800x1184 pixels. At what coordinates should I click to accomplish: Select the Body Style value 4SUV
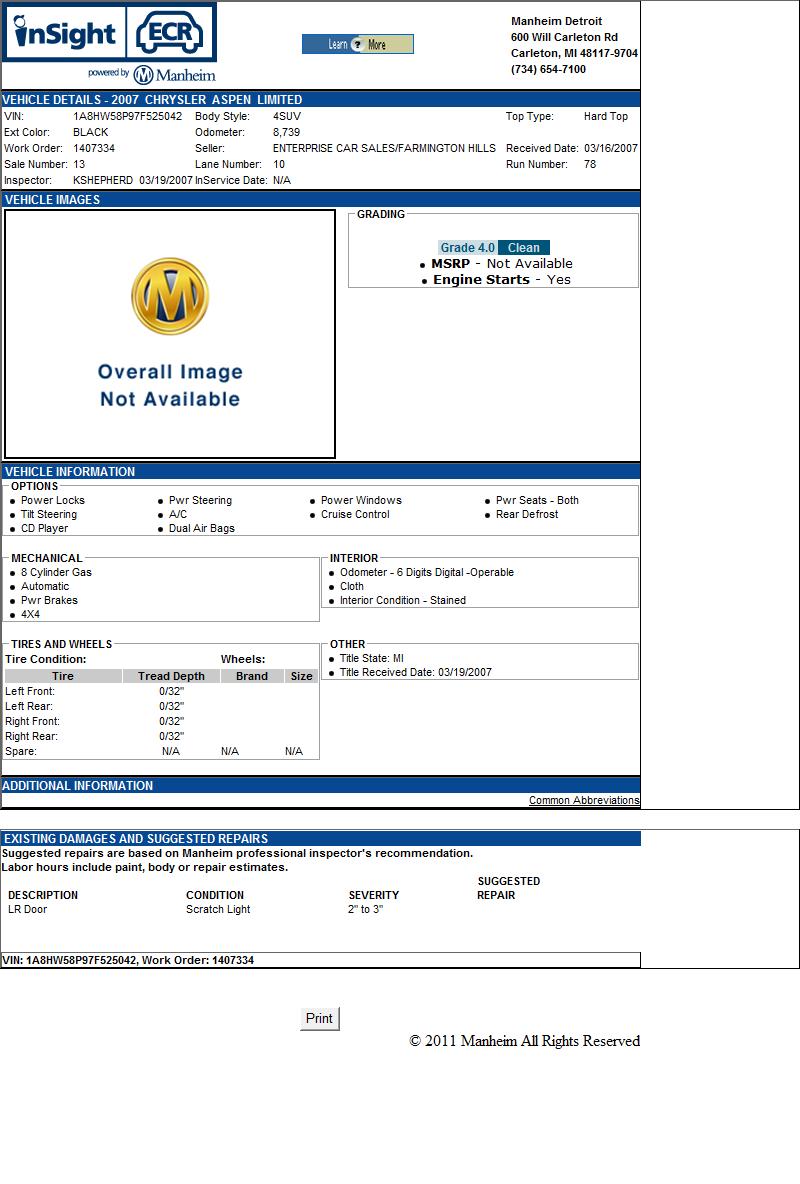click(287, 116)
